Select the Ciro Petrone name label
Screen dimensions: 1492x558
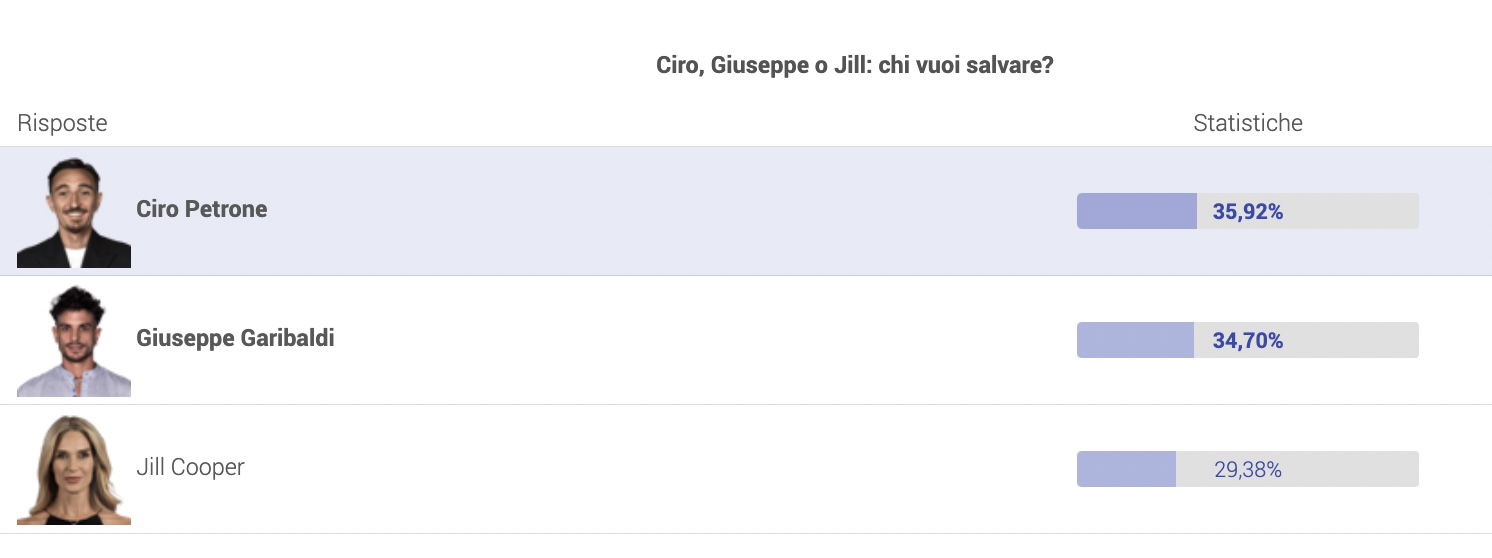point(202,209)
